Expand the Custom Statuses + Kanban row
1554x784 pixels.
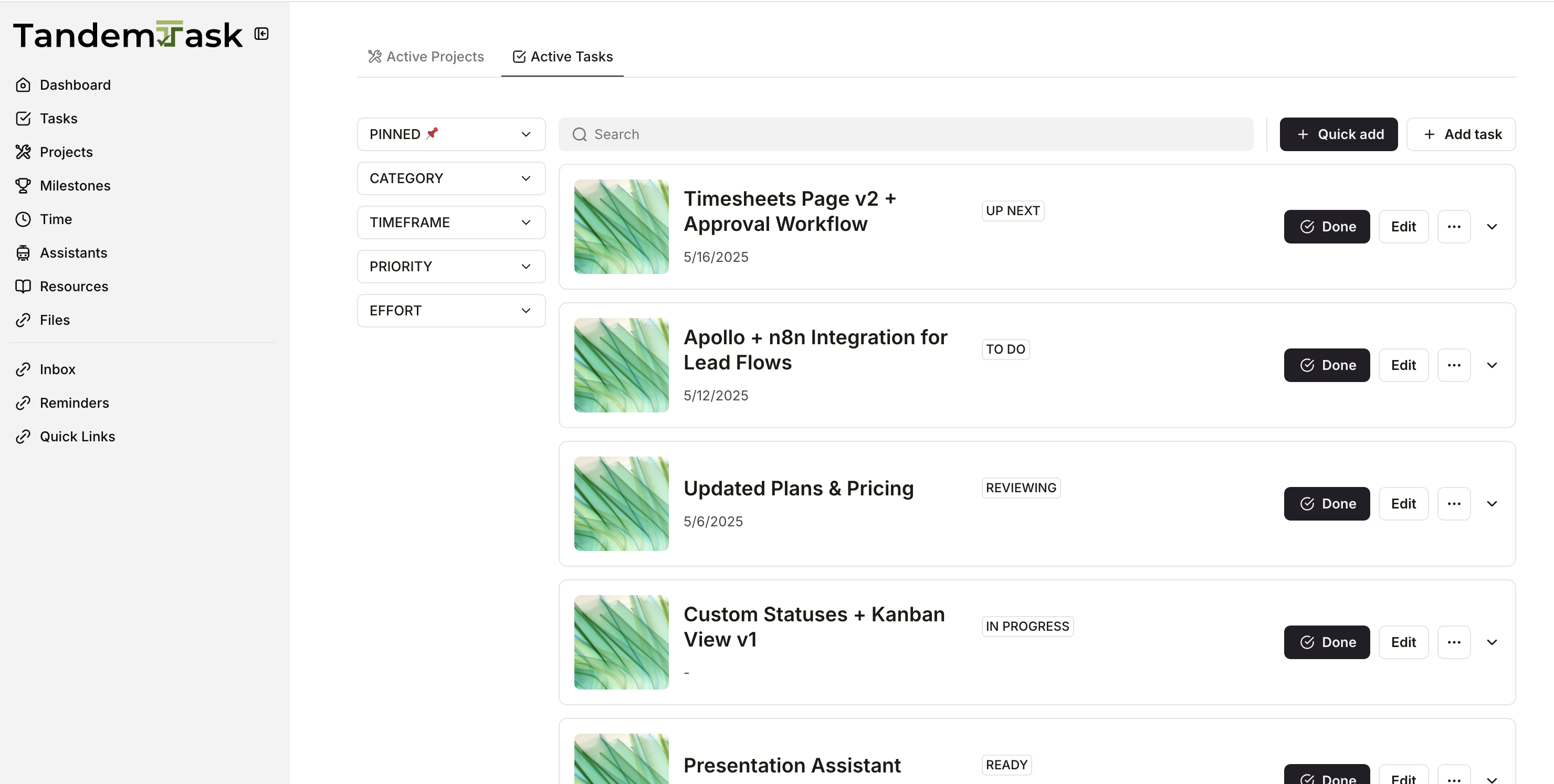pyautogui.click(x=1492, y=642)
